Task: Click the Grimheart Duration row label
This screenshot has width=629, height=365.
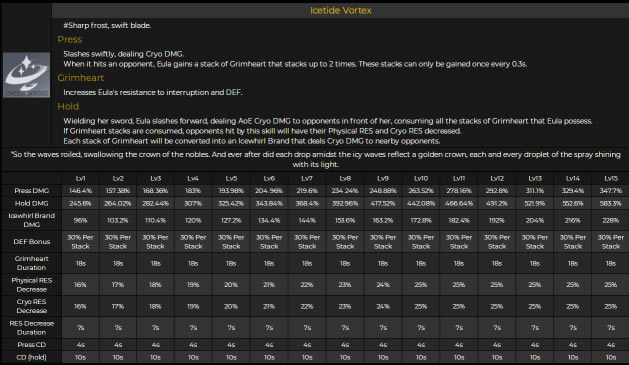Action: tap(32, 263)
